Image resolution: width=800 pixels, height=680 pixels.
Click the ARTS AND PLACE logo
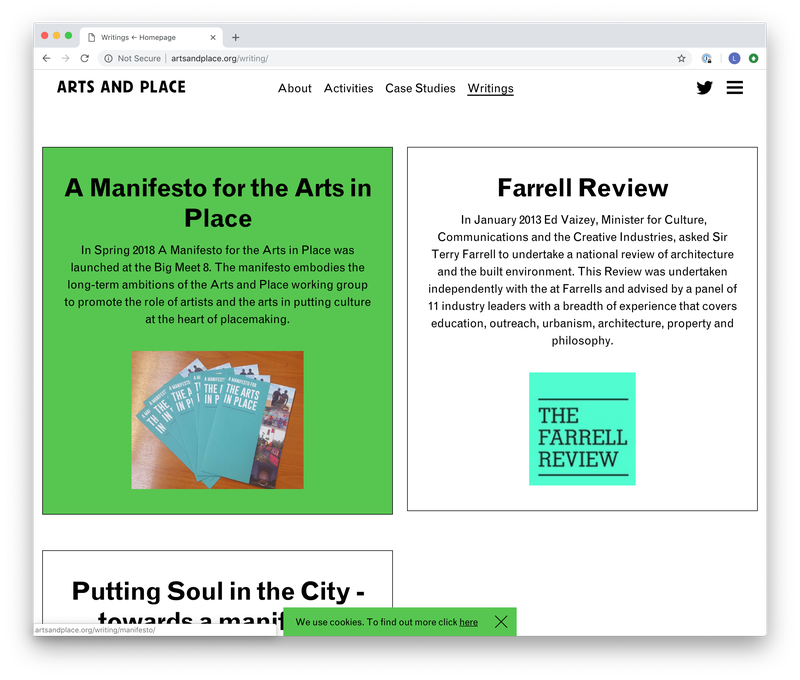point(121,87)
